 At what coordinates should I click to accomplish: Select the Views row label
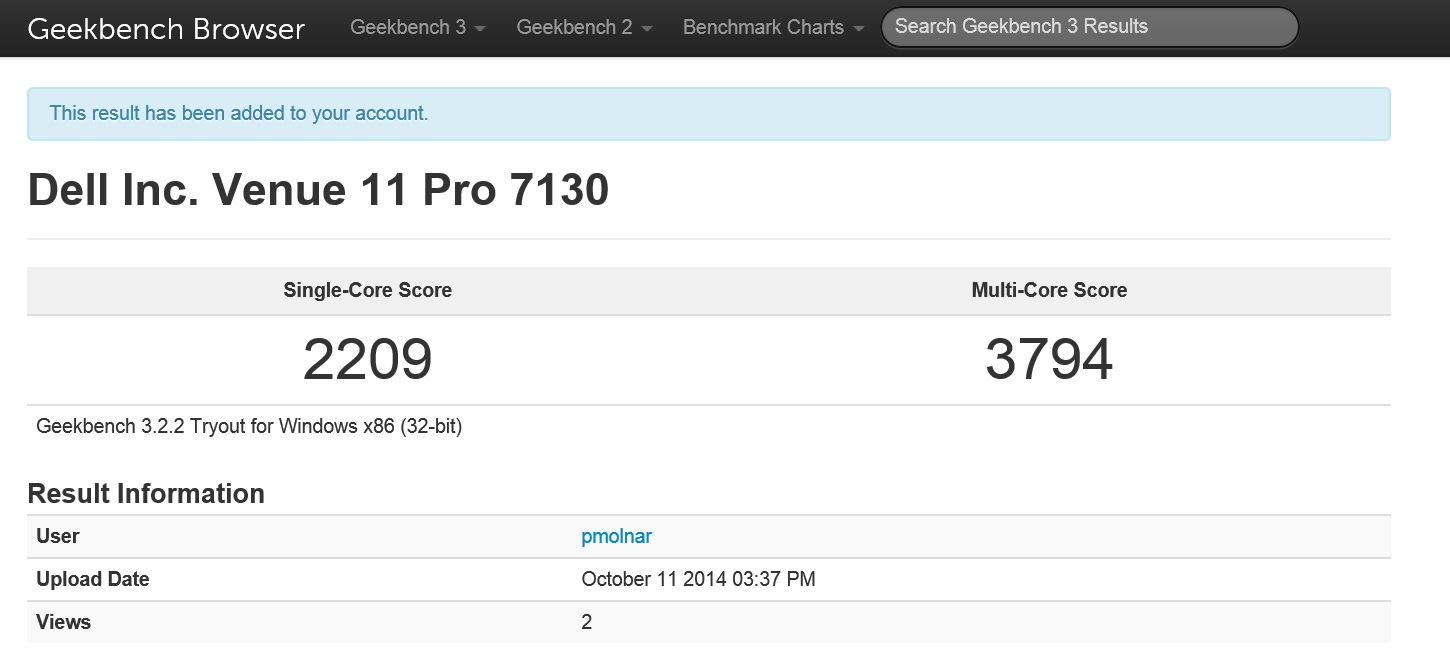pyautogui.click(x=63, y=622)
